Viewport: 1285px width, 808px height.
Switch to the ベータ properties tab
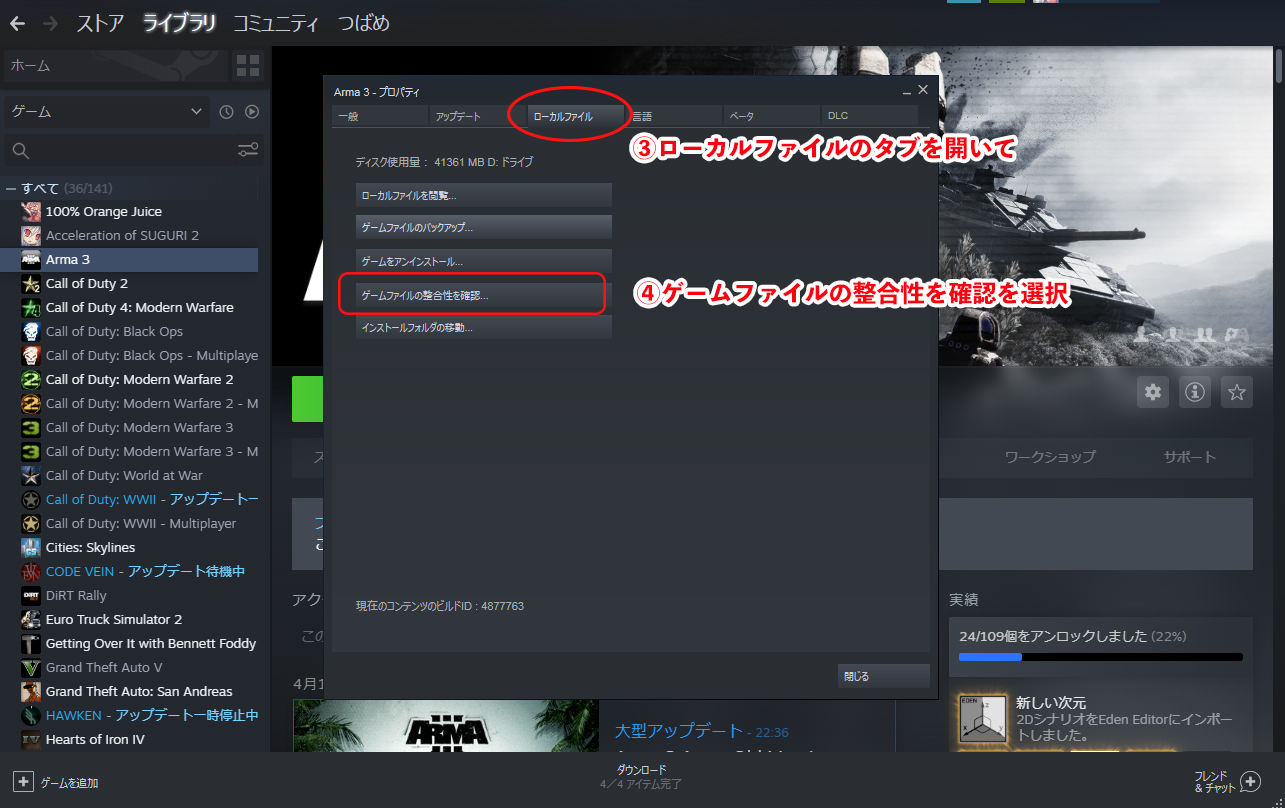tap(772, 116)
